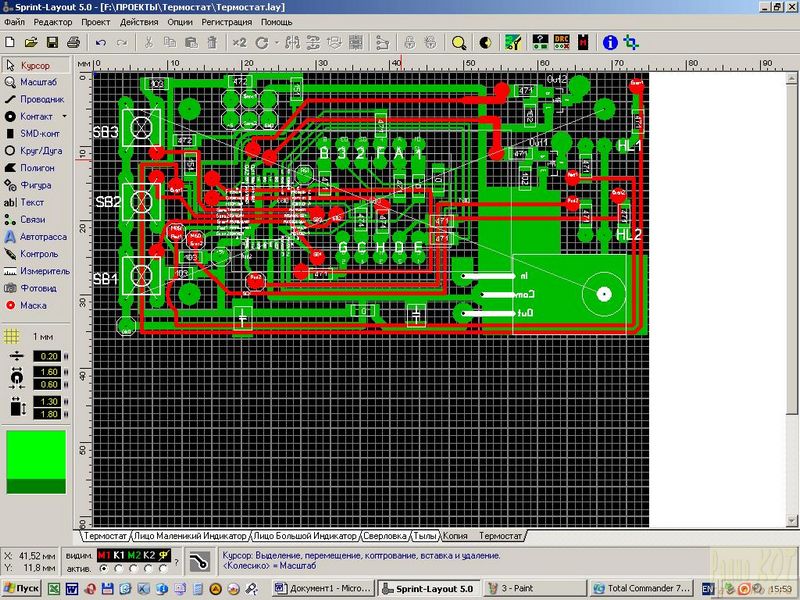Open the Пуск start button

(x=22, y=588)
